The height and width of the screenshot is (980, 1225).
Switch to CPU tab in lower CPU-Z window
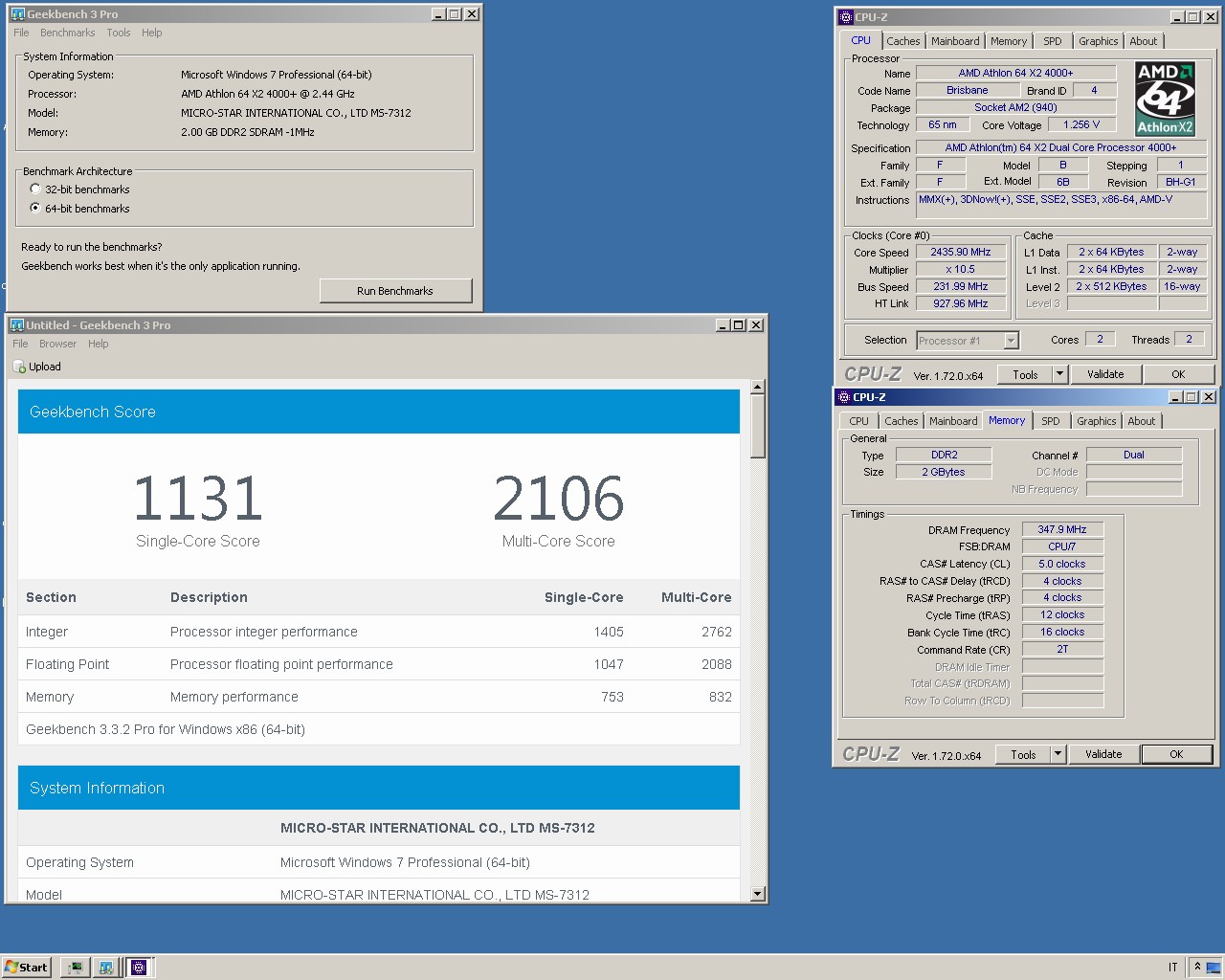pos(859,421)
